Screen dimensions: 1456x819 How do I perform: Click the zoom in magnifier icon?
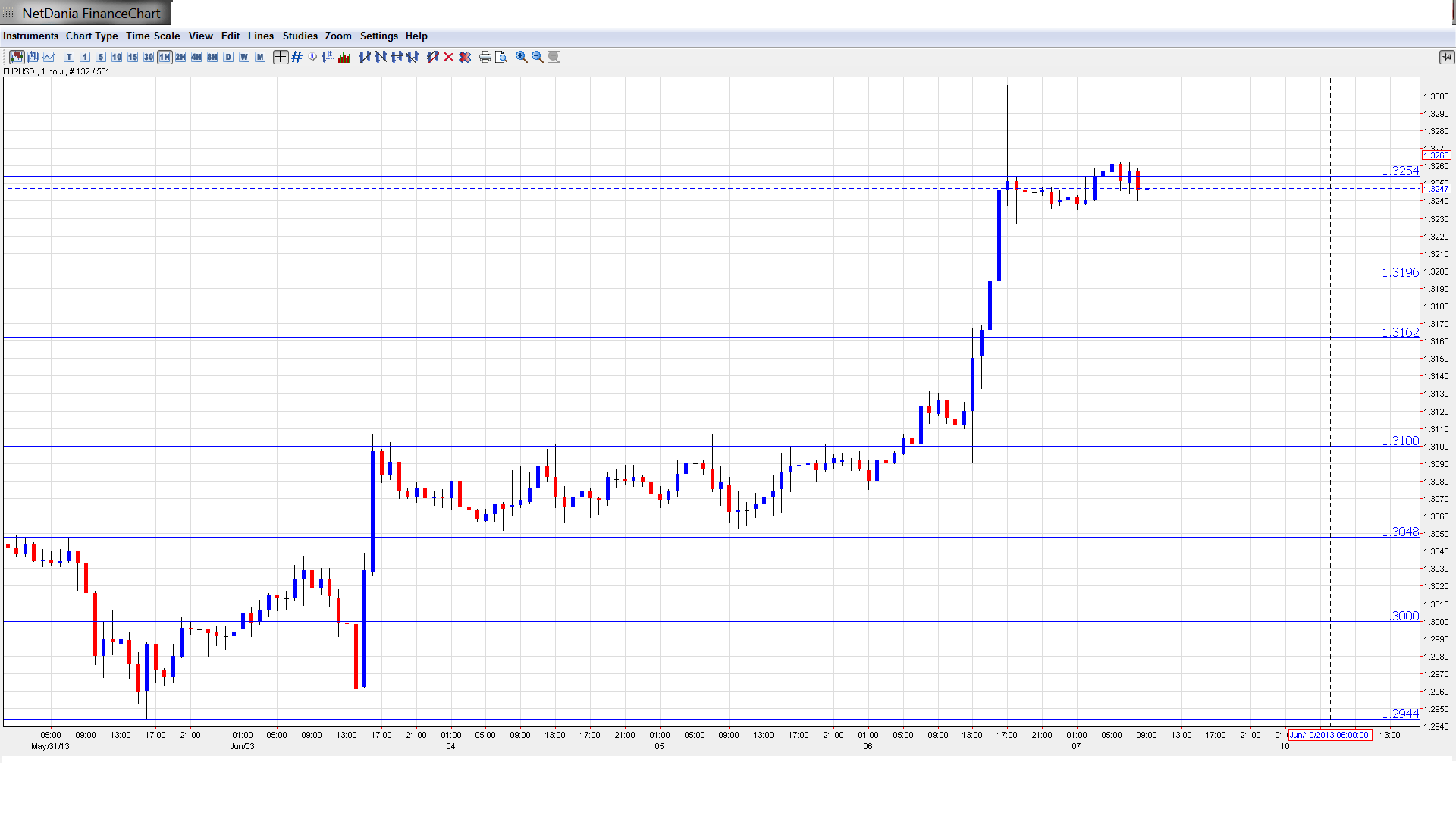[x=522, y=57]
